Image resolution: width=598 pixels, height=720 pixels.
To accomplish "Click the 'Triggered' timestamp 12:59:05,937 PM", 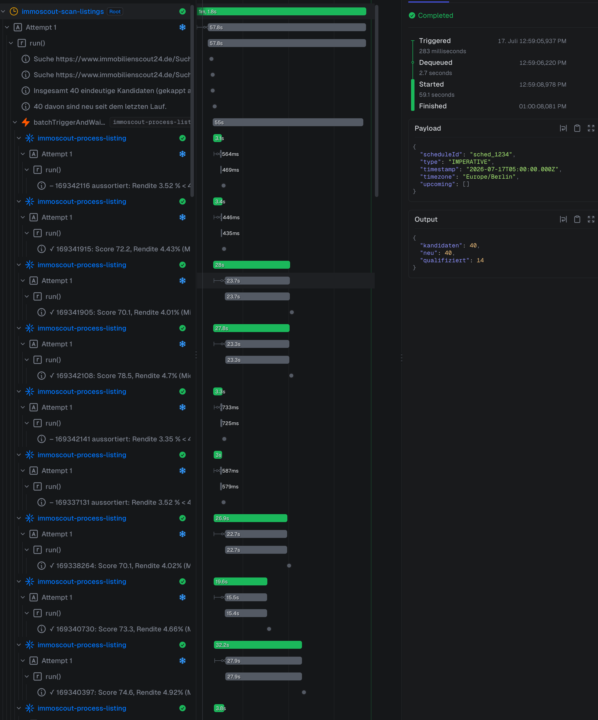I will click(532, 41).
